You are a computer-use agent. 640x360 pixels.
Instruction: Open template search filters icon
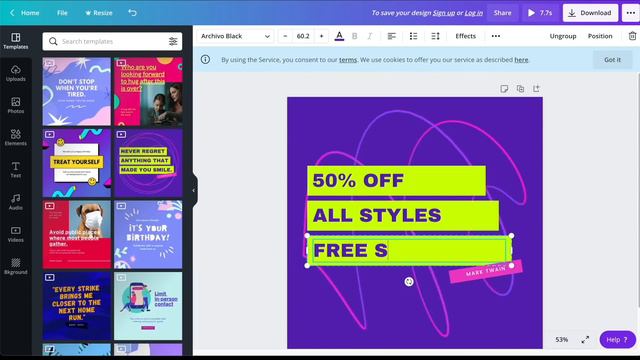[x=173, y=41]
